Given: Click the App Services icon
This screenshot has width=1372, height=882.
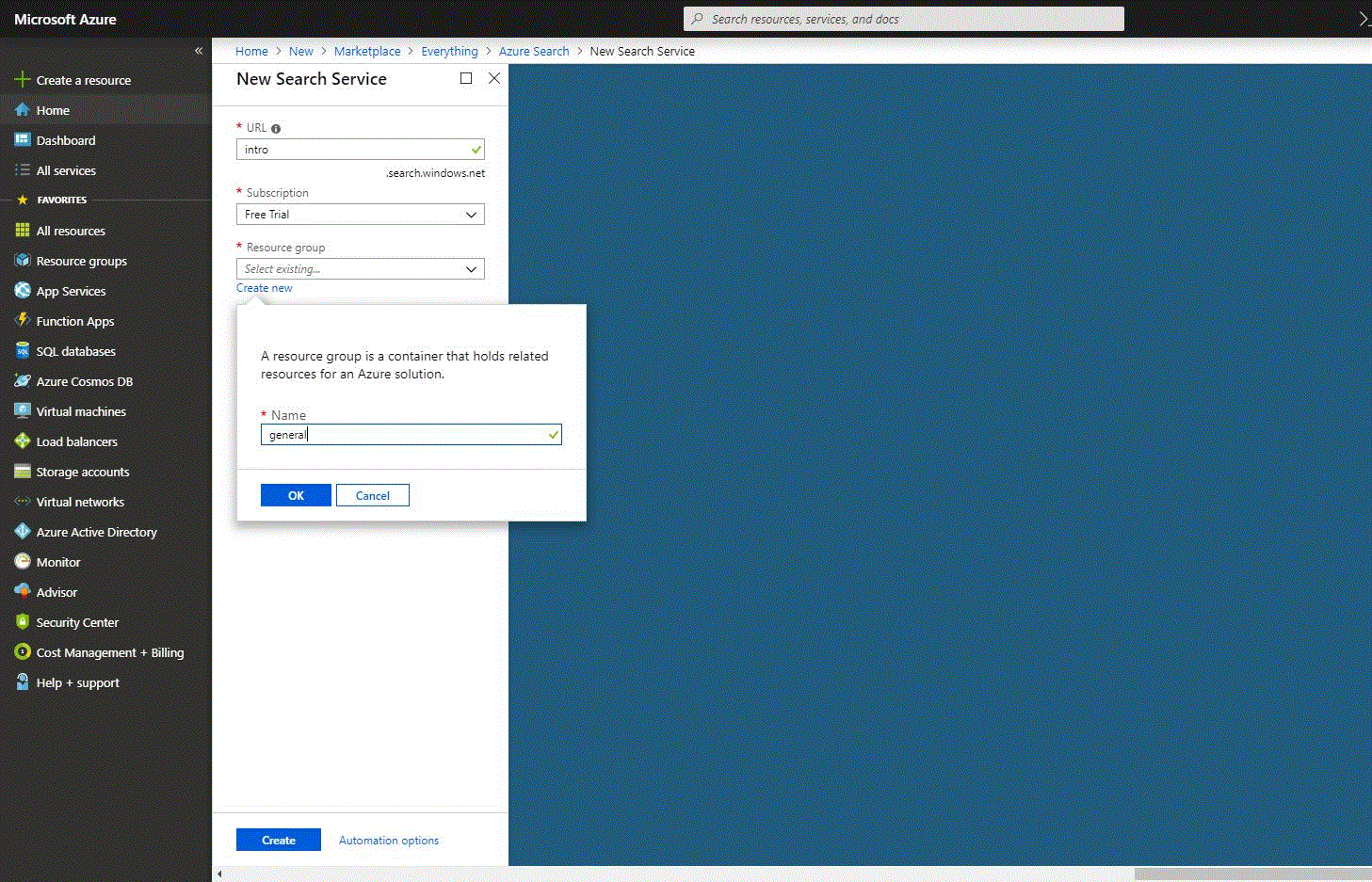Looking at the screenshot, I should [23, 291].
